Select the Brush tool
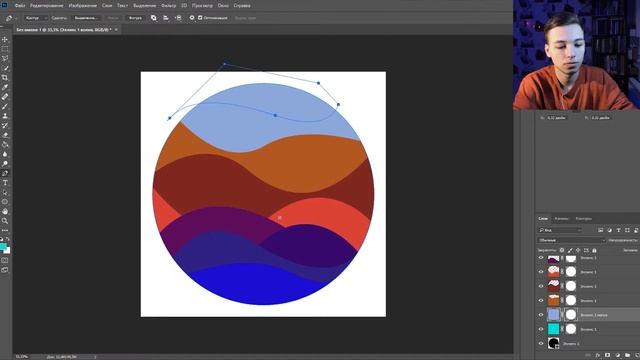 pyautogui.click(x=5, y=106)
